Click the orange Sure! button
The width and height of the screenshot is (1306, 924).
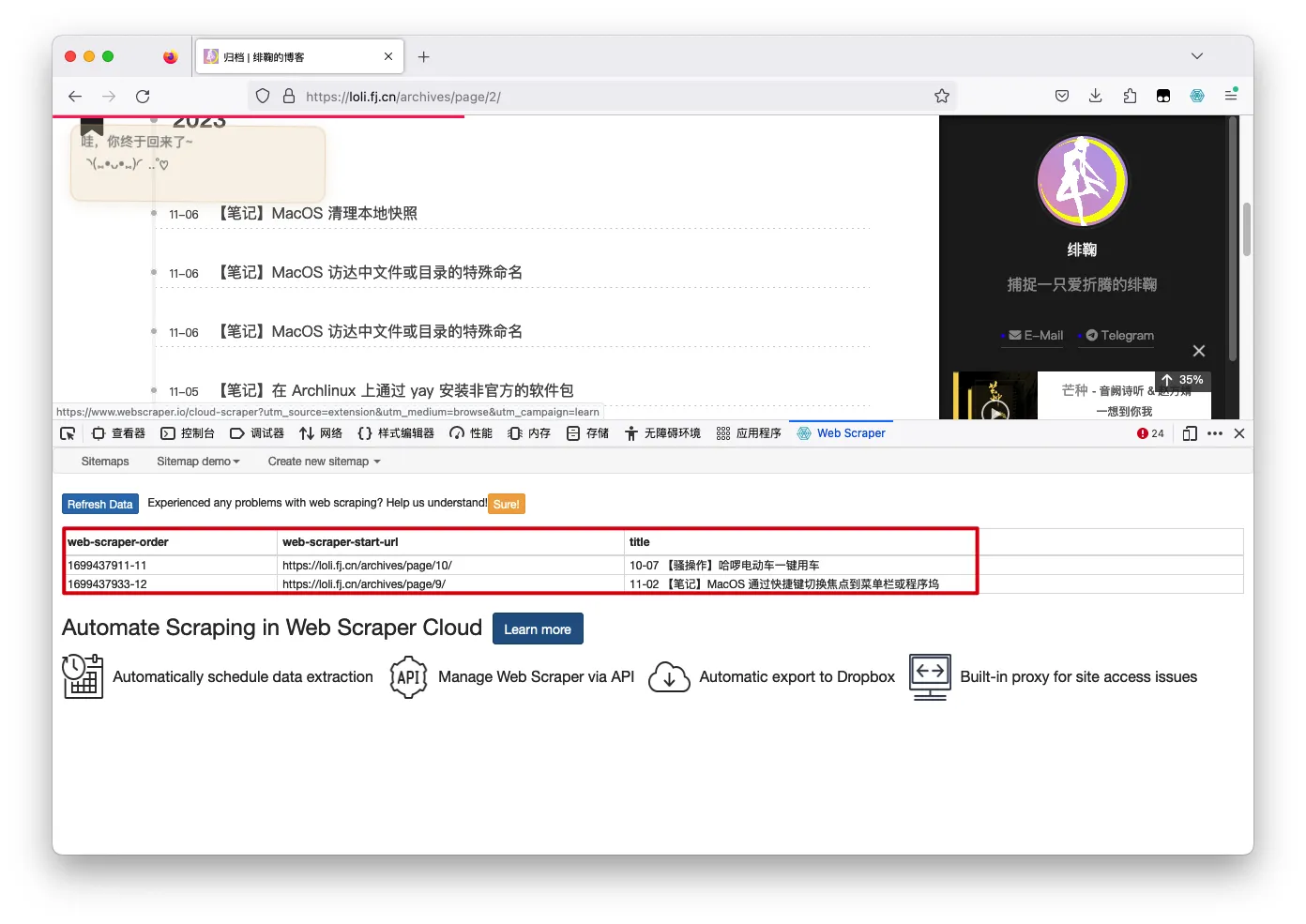tap(507, 505)
